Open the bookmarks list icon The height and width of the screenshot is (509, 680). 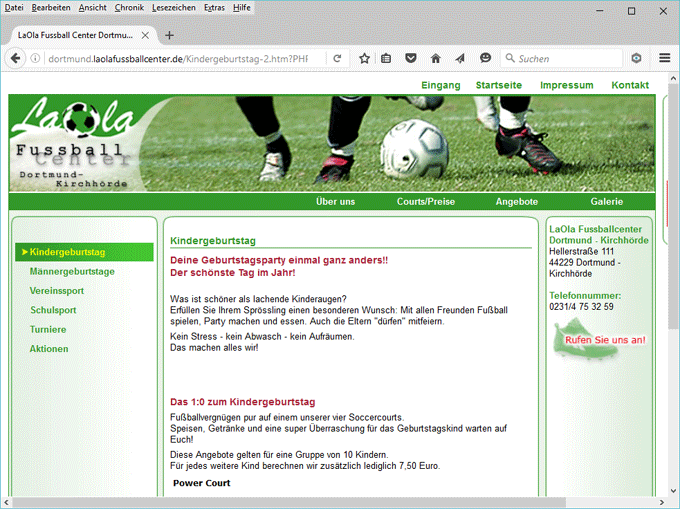(x=386, y=58)
